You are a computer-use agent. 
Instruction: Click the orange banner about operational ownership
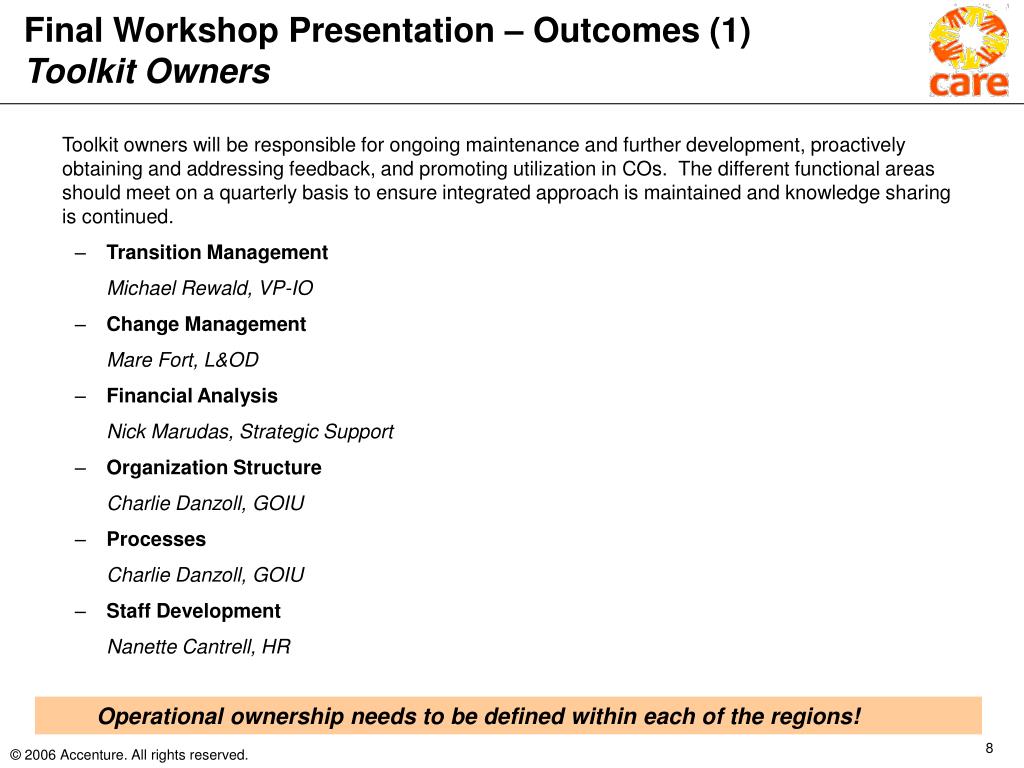[508, 716]
